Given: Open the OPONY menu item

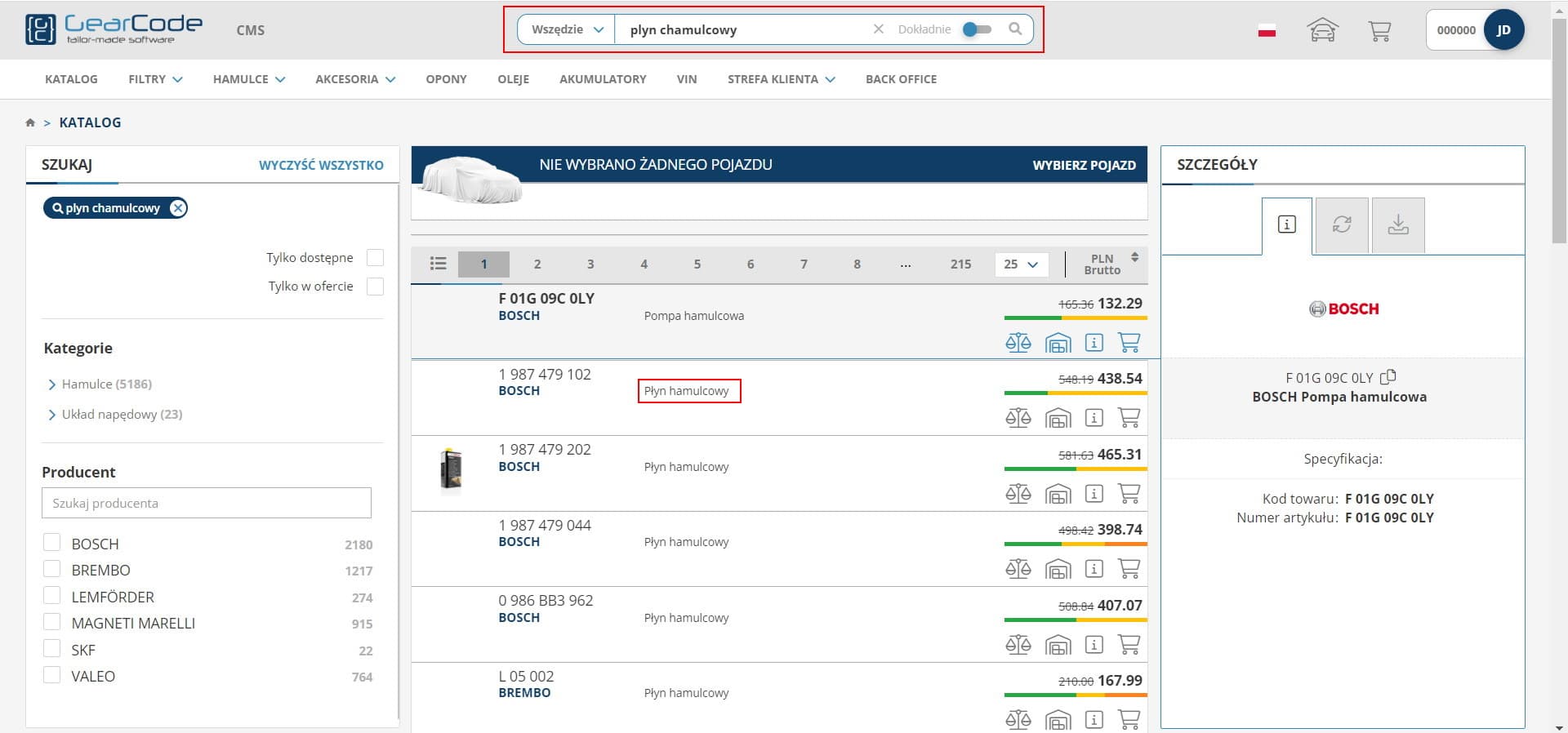Looking at the screenshot, I should (446, 79).
